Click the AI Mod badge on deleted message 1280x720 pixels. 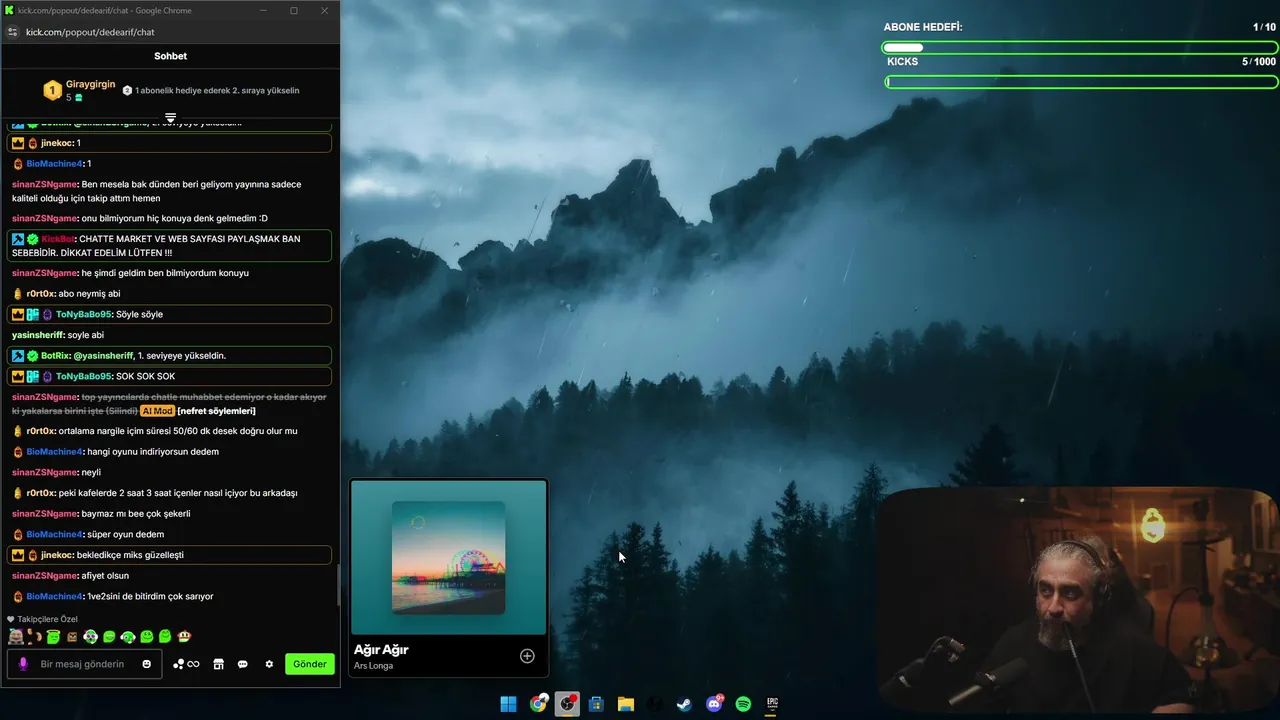coord(157,411)
